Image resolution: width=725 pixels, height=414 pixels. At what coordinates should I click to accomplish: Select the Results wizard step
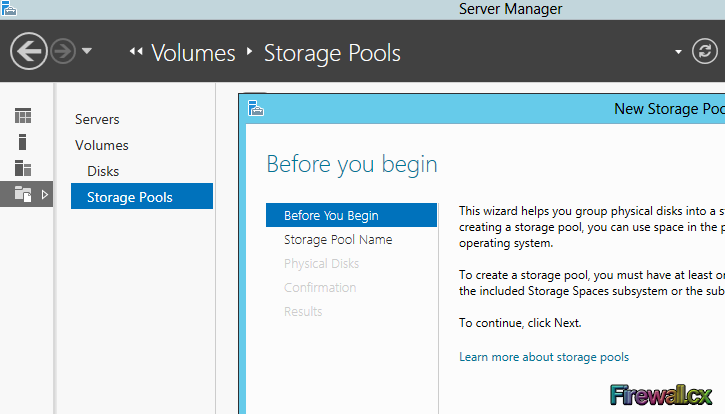click(x=303, y=311)
